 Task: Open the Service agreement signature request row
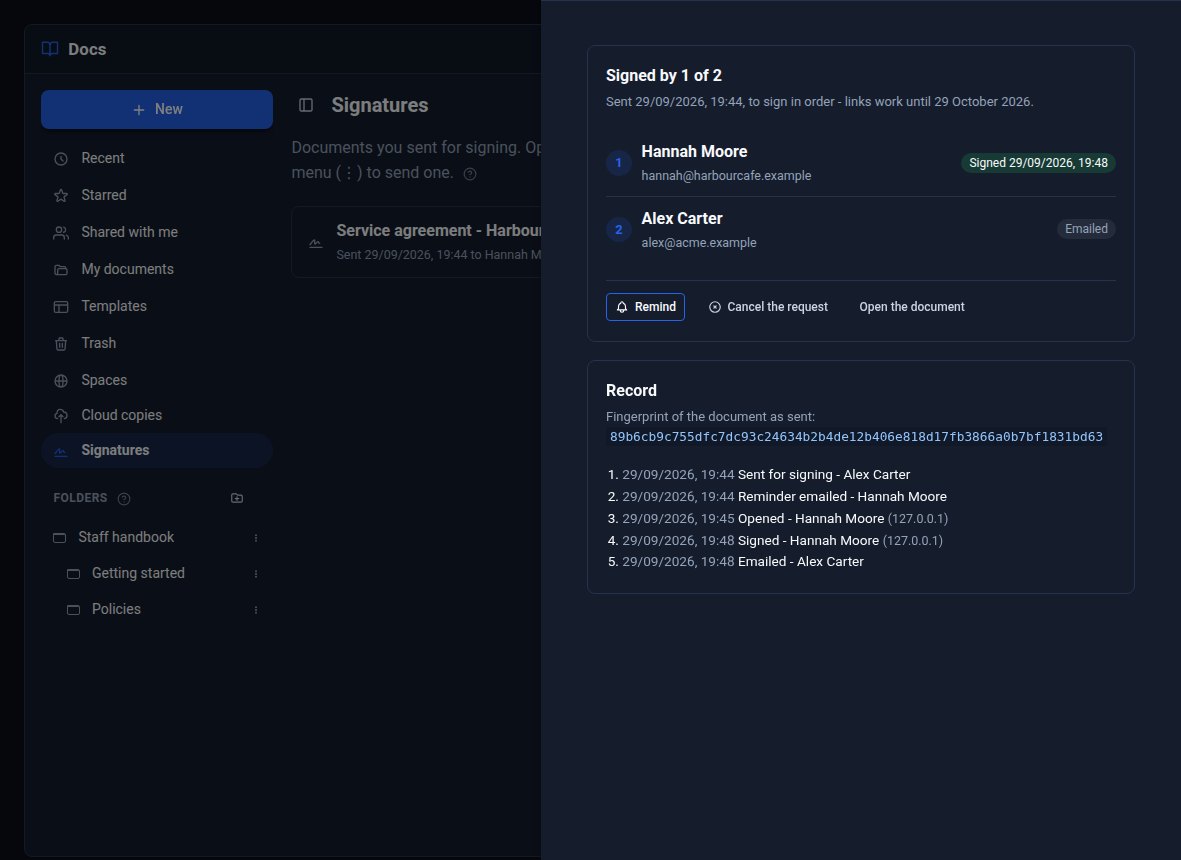click(x=417, y=242)
